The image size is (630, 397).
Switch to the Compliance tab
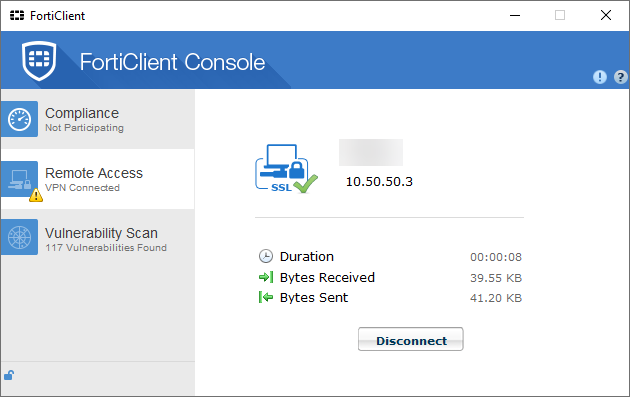(98, 119)
